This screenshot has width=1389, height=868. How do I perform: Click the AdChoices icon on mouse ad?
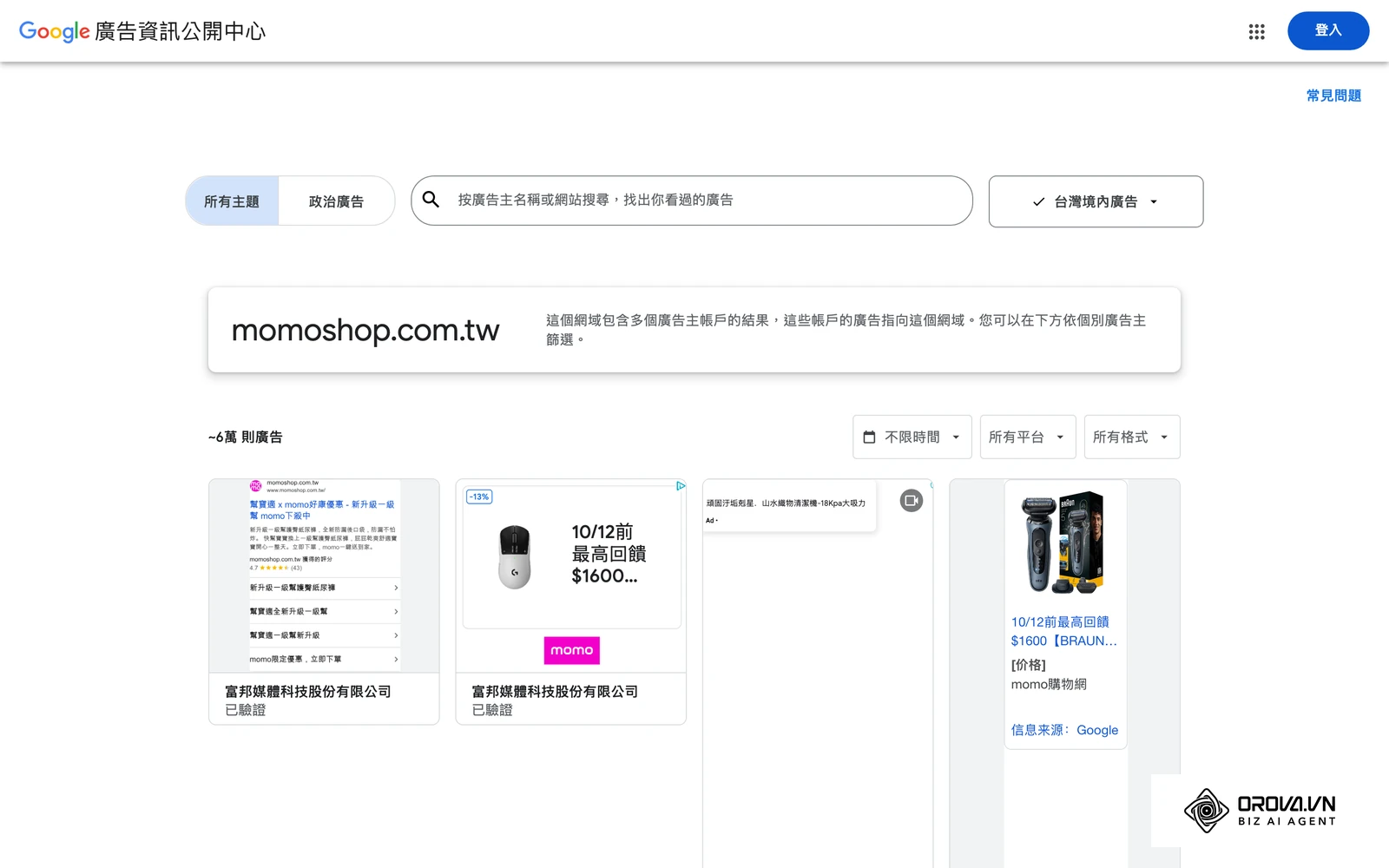point(681,486)
